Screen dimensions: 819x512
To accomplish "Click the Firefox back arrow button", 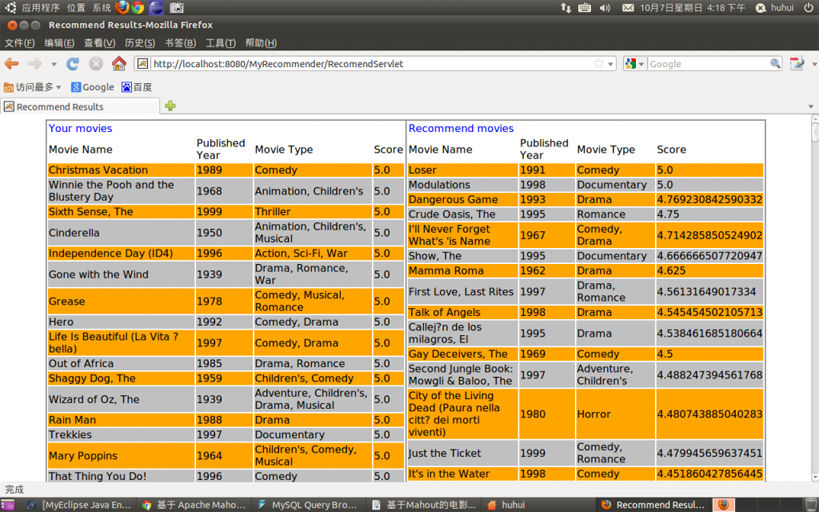I will point(11,64).
